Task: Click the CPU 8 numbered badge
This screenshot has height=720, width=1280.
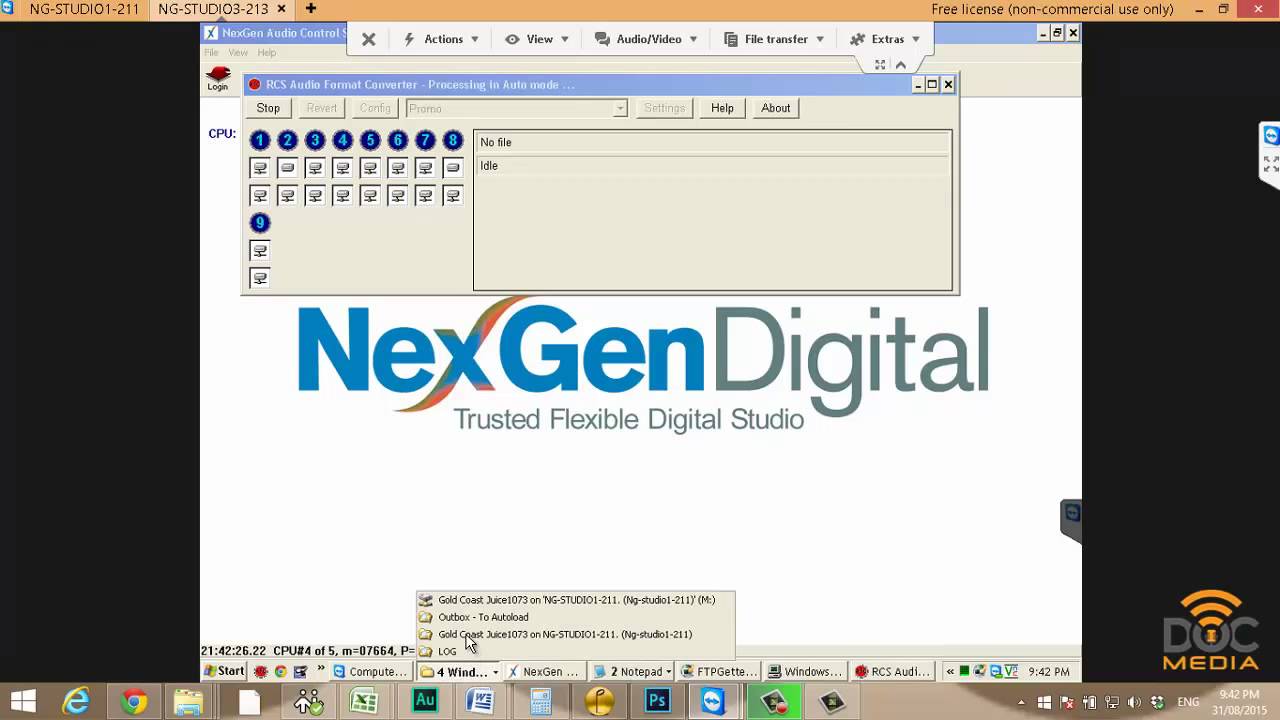Action: tap(453, 141)
